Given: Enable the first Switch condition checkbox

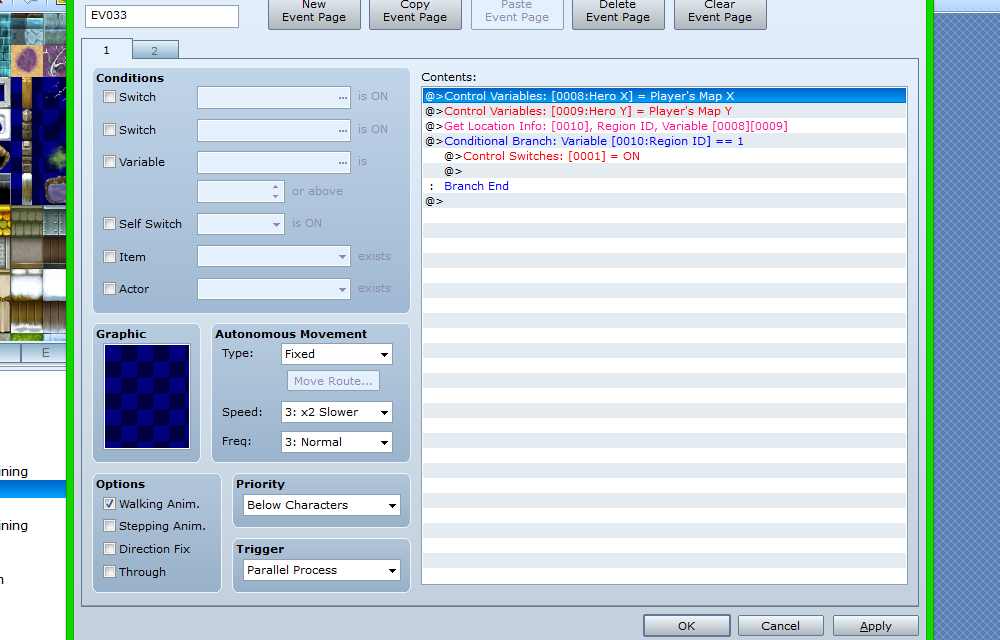Looking at the screenshot, I should [x=110, y=97].
